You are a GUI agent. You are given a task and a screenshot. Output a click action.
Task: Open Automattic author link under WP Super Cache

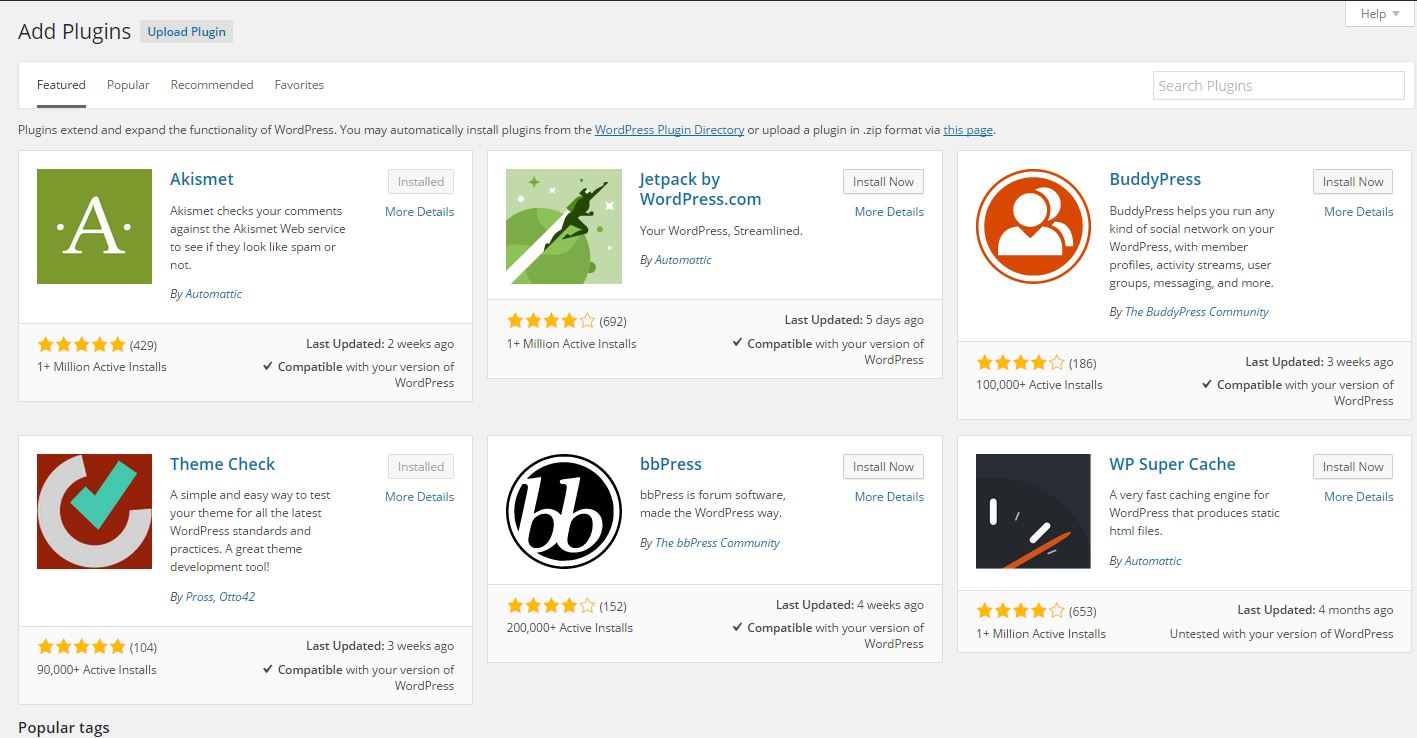click(1153, 561)
